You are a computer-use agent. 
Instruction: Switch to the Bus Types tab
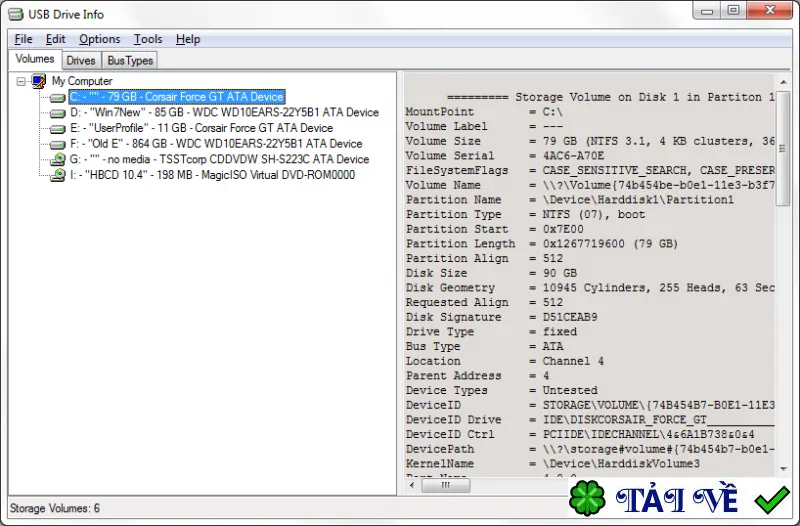130,61
